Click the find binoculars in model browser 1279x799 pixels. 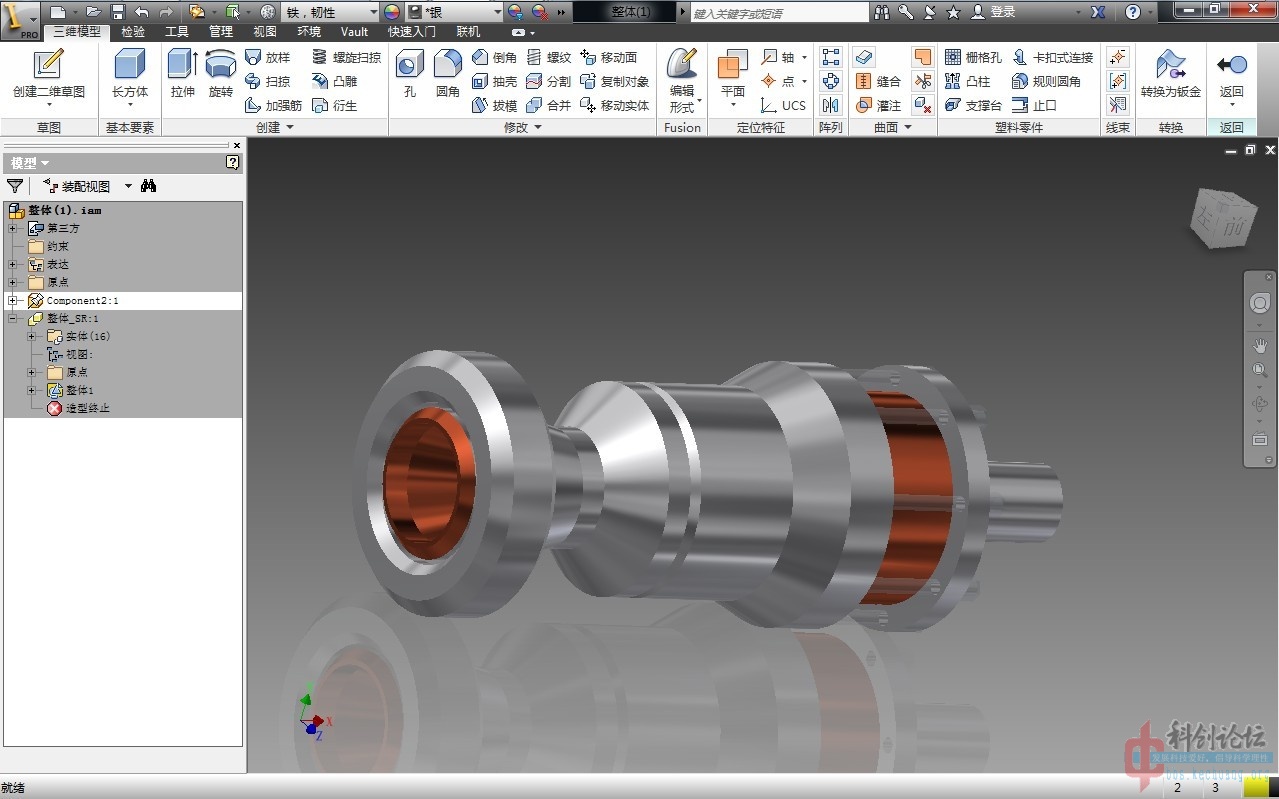click(x=149, y=186)
